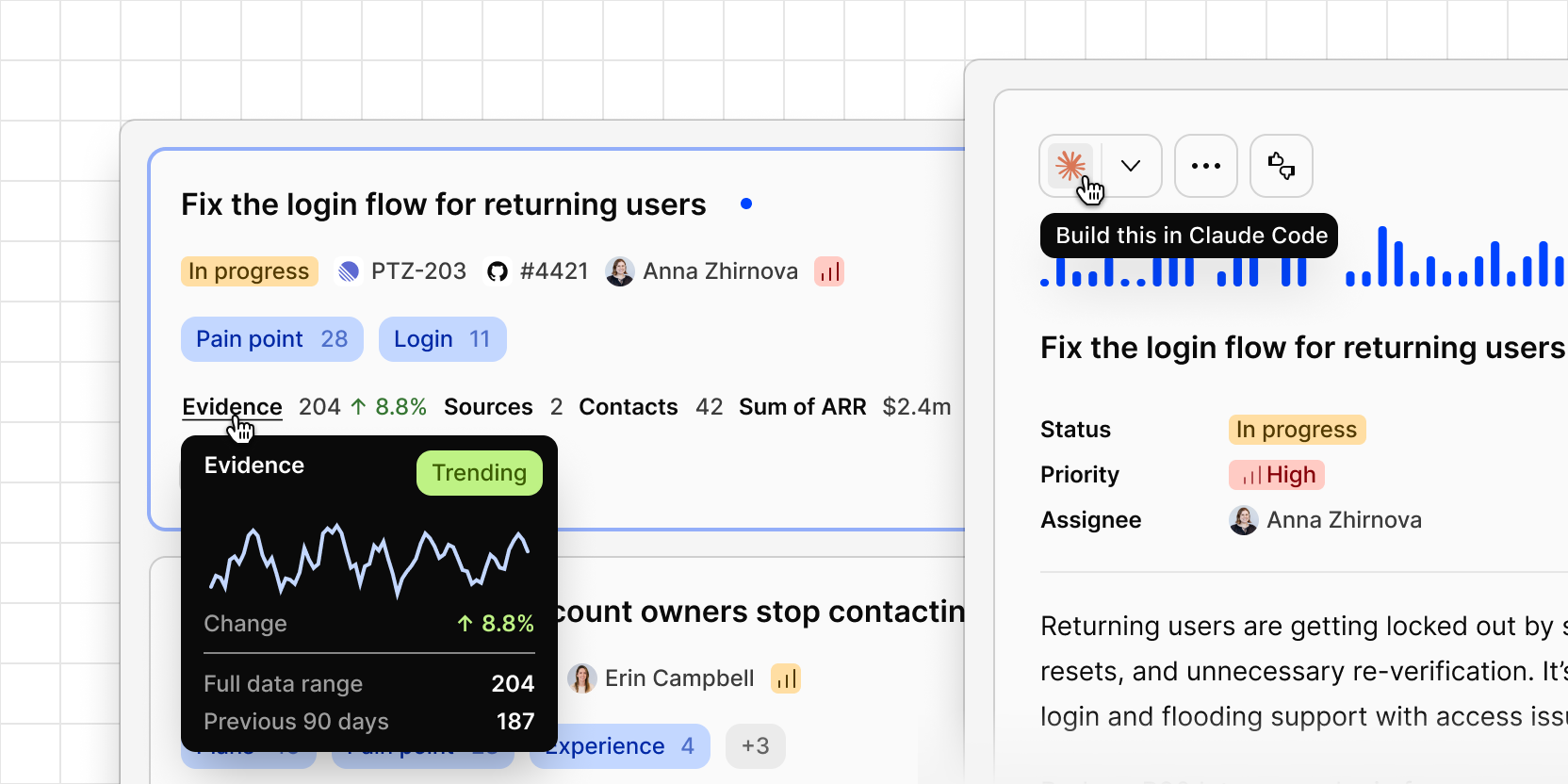The image size is (1568, 784).
Task: Click the +3 more tags chip
Action: point(756,746)
